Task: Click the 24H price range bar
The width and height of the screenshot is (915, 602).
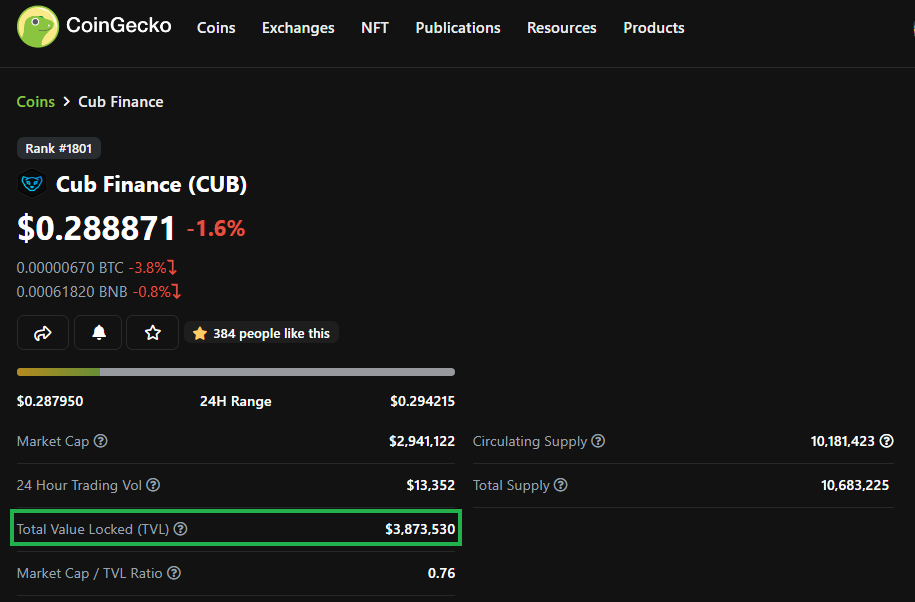Action: coord(236,372)
